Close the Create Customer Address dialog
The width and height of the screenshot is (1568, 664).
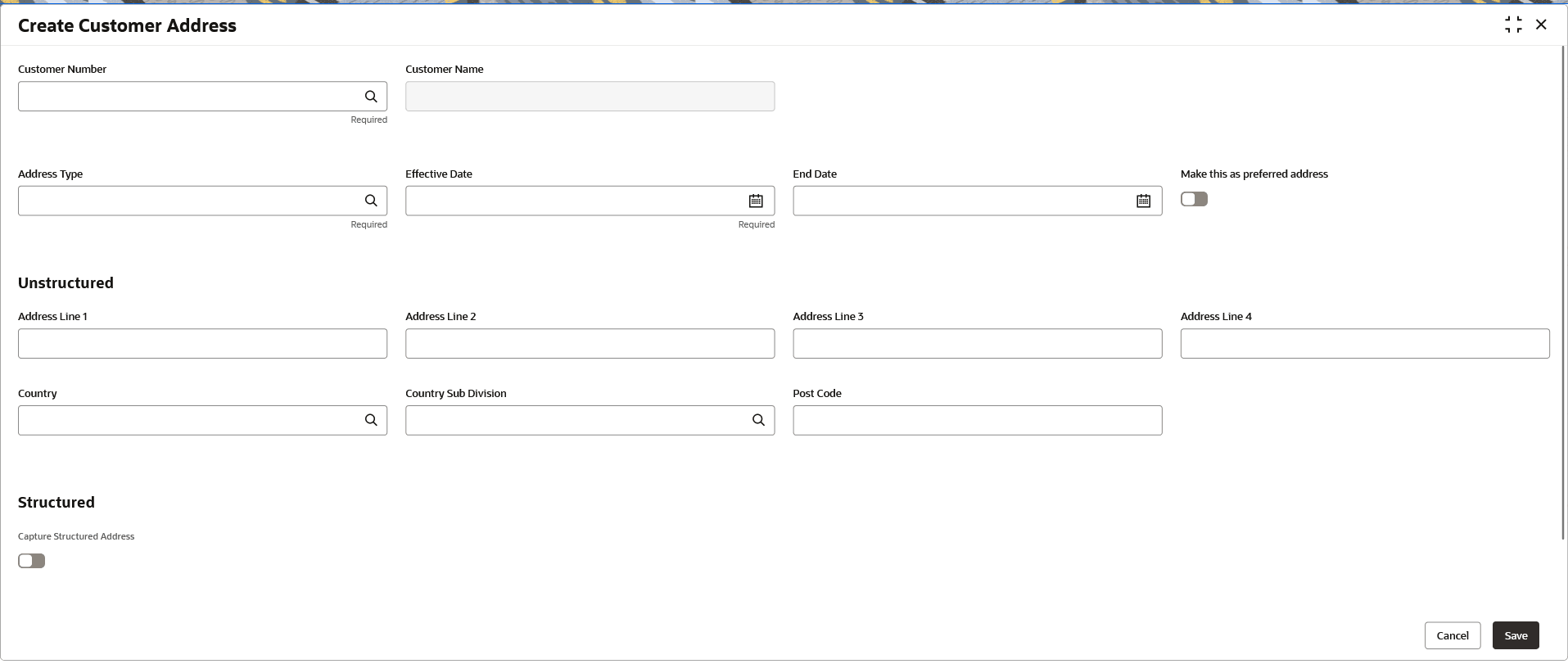click(x=1541, y=25)
